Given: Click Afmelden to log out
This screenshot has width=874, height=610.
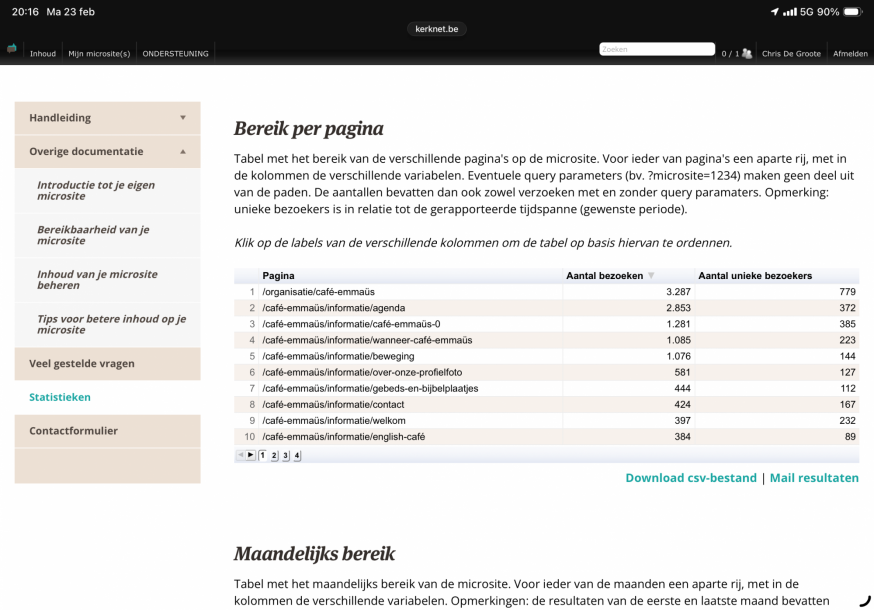Looking at the screenshot, I should [x=852, y=53].
